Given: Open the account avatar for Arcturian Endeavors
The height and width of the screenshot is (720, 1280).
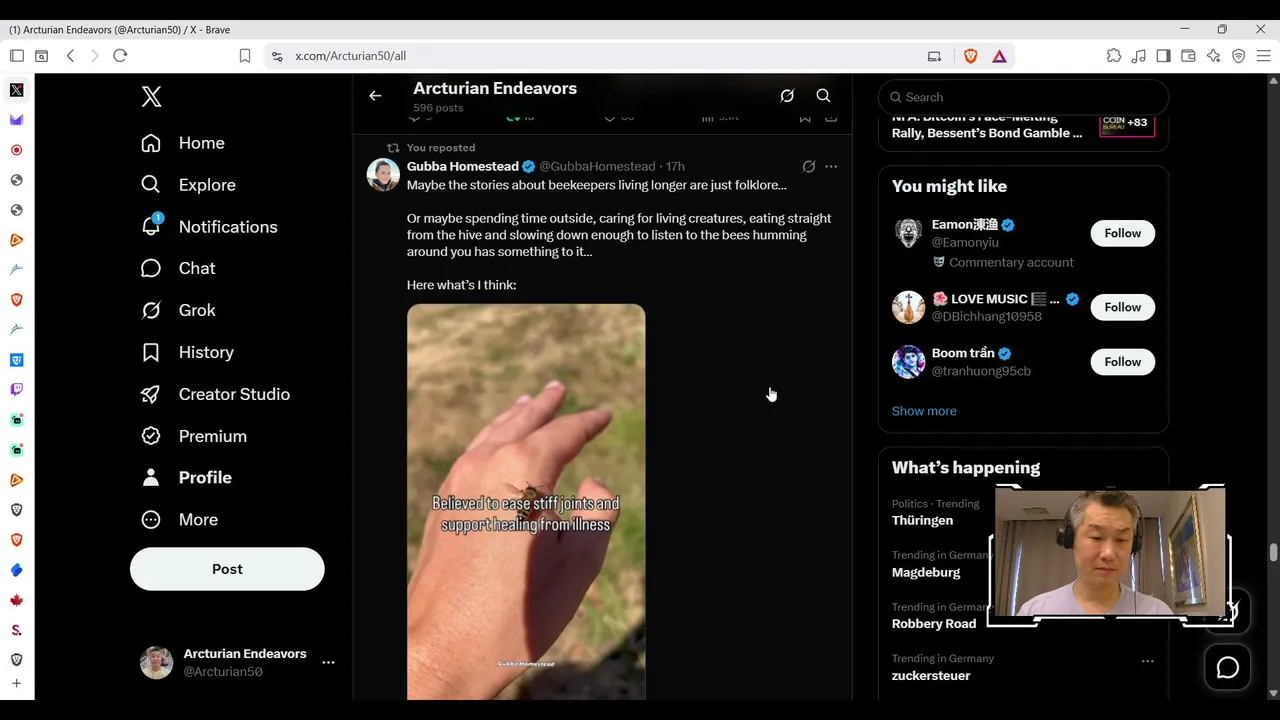Looking at the screenshot, I should tap(156, 662).
